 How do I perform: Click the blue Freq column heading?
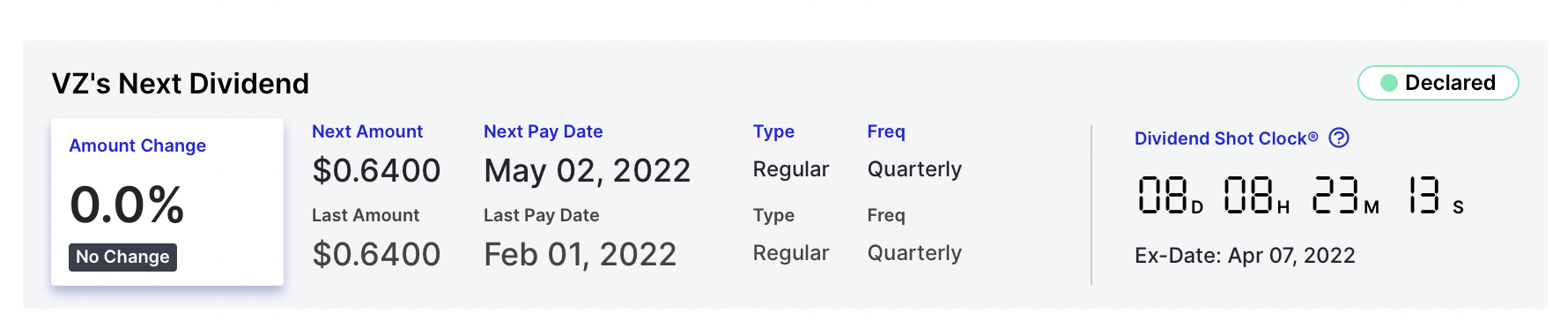pyautogui.click(x=886, y=131)
